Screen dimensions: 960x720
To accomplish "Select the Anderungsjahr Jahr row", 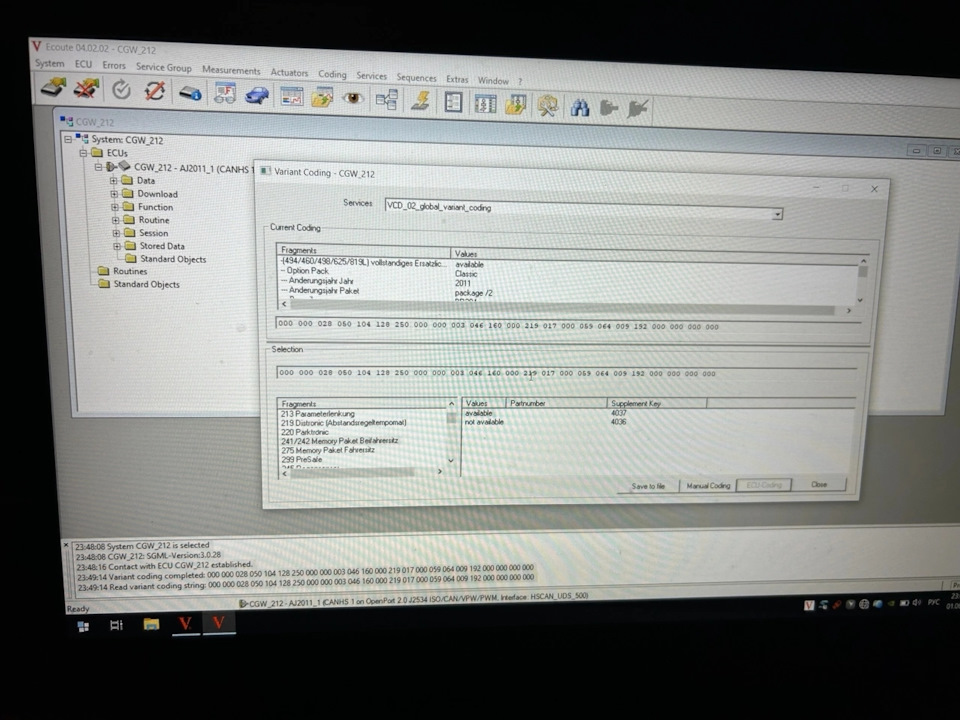I will (x=321, y=281).
